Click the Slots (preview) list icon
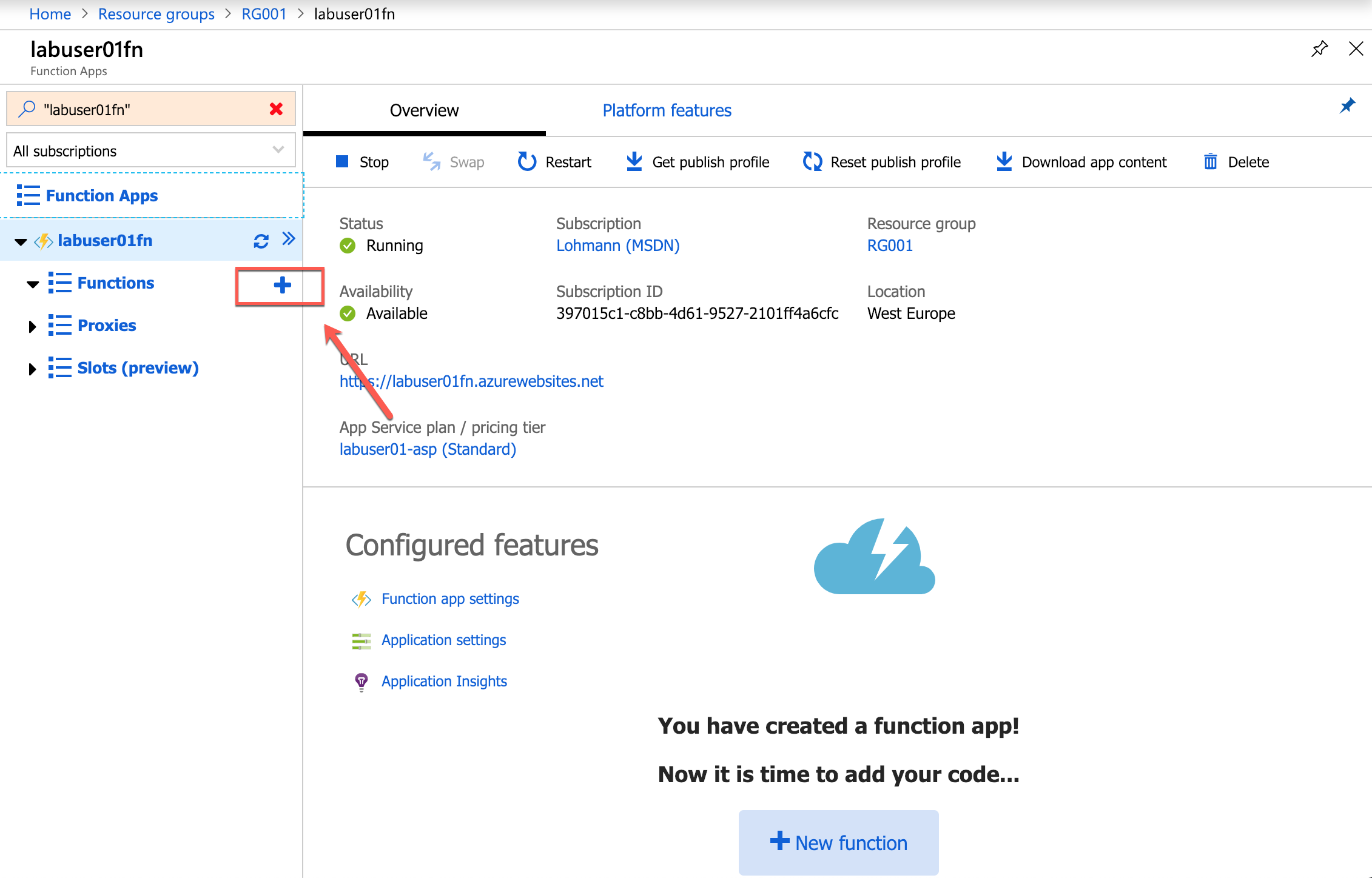 [59, 367]
